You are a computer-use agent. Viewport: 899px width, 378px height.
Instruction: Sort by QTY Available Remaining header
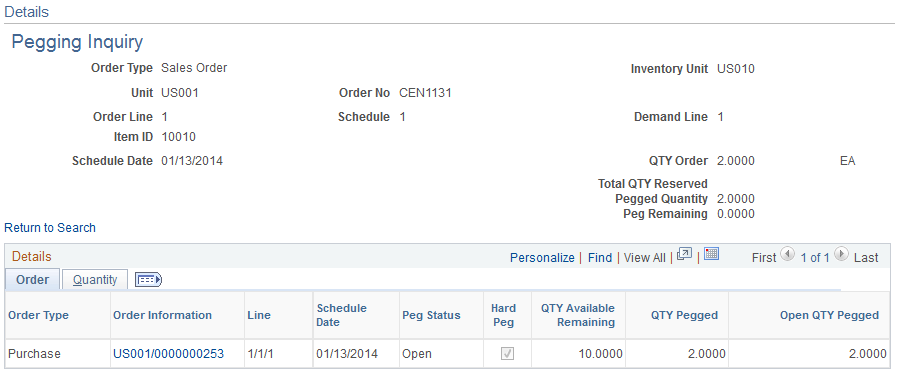[x=578, y=315]
